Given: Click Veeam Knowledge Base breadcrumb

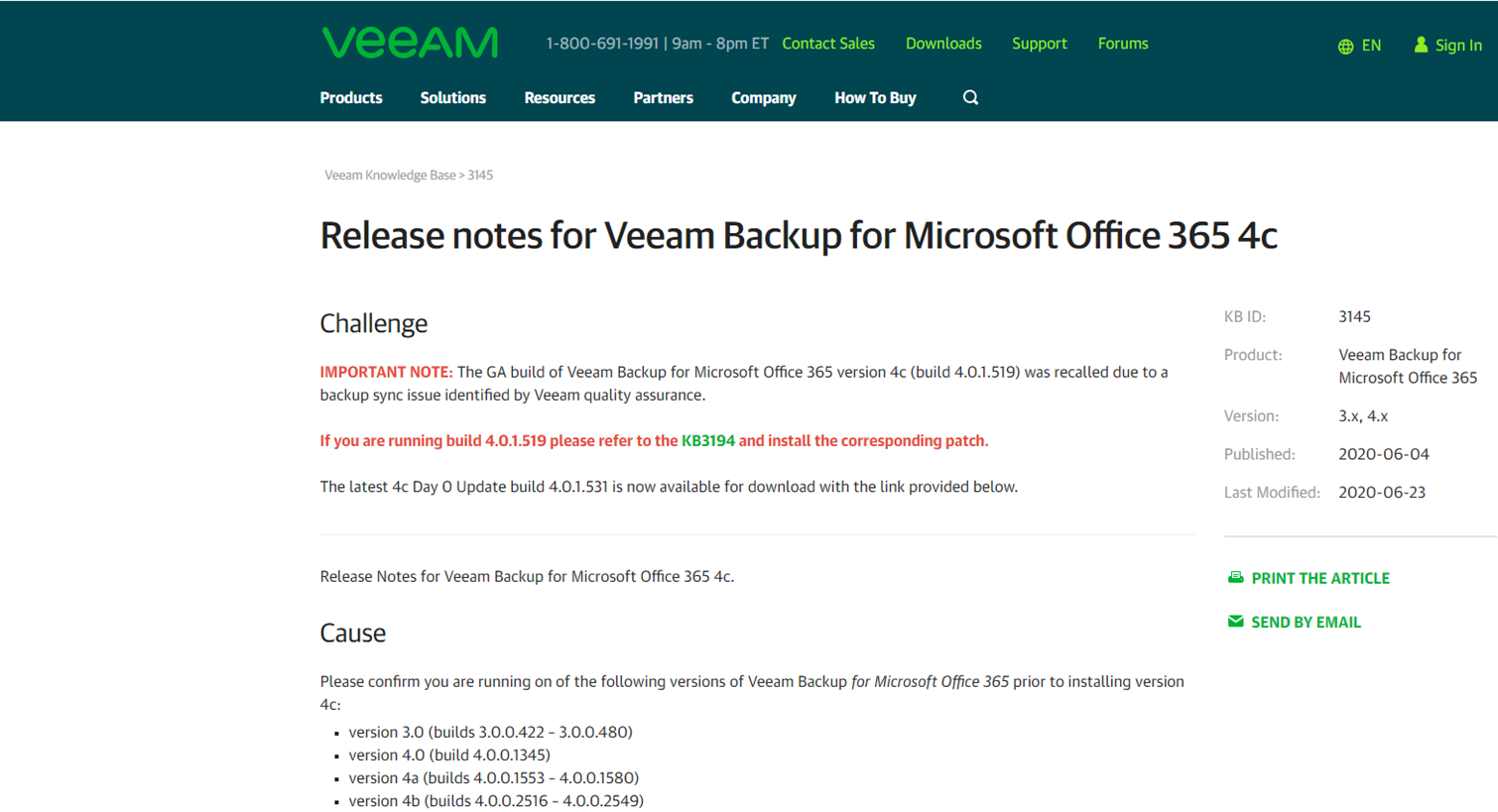Looking at the screenshot, I should coord(390,174).
